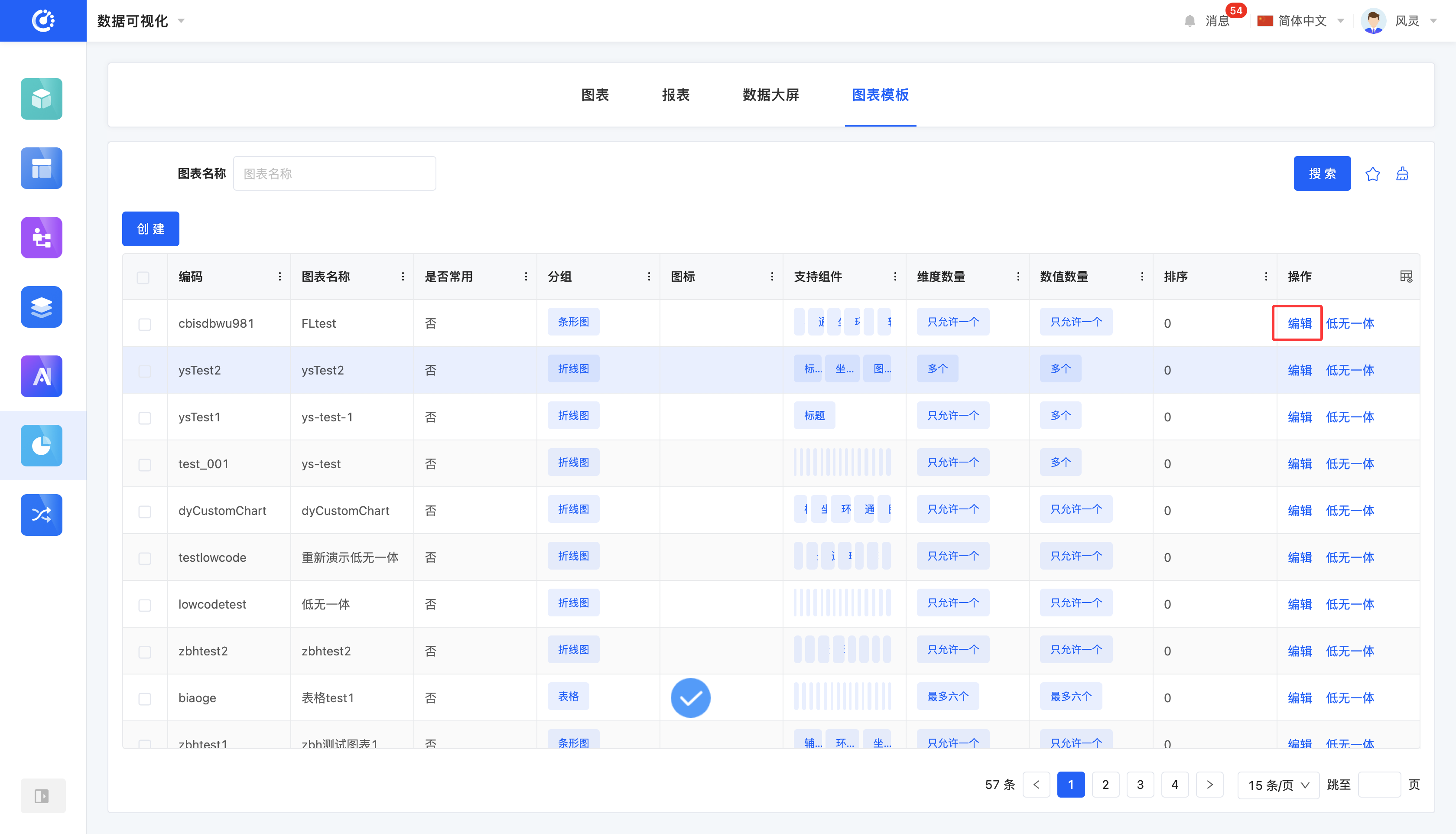Click the shuffle arrows sidebar icon

pyautogui.click(x=41, y=515)
